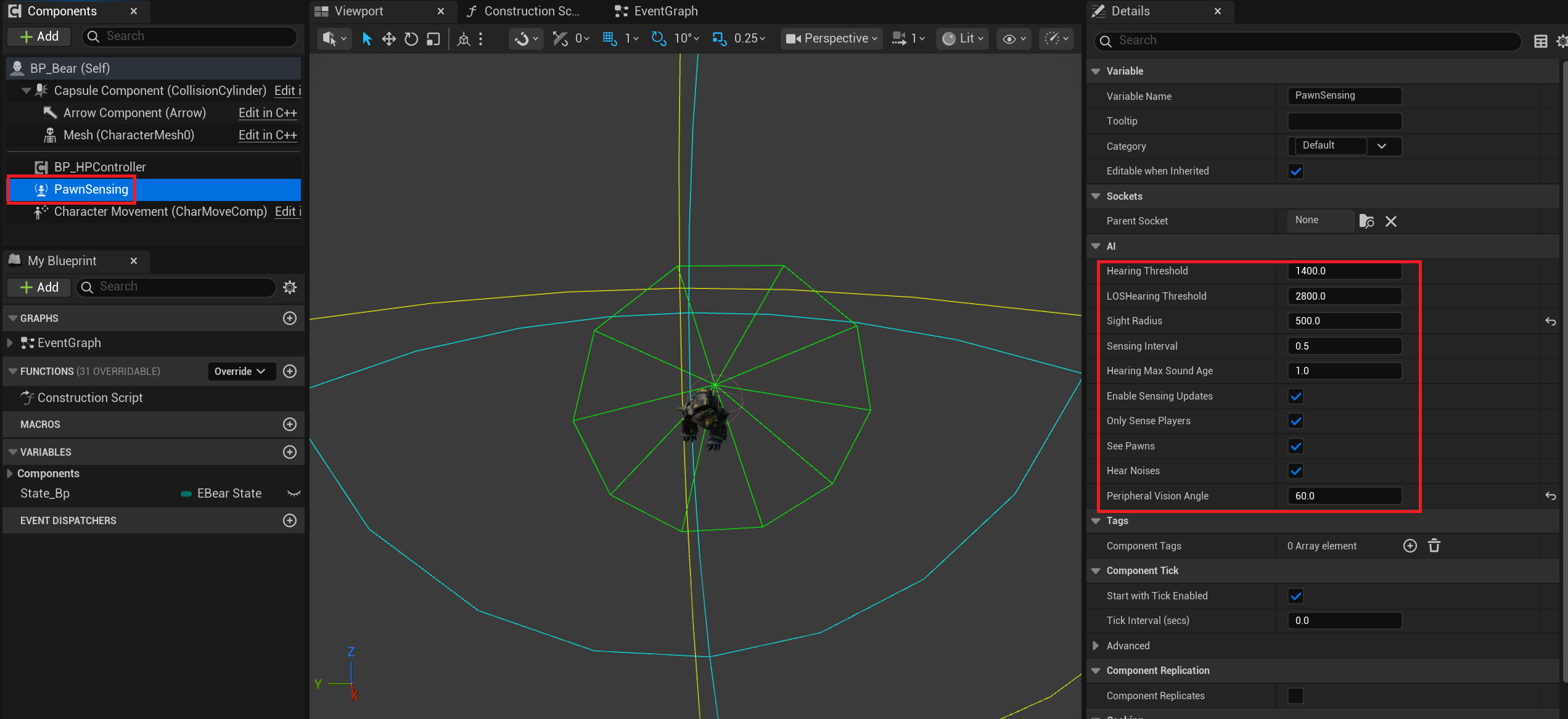
Task: Select the scale tool in viewport toolbar
Action: 433,39
